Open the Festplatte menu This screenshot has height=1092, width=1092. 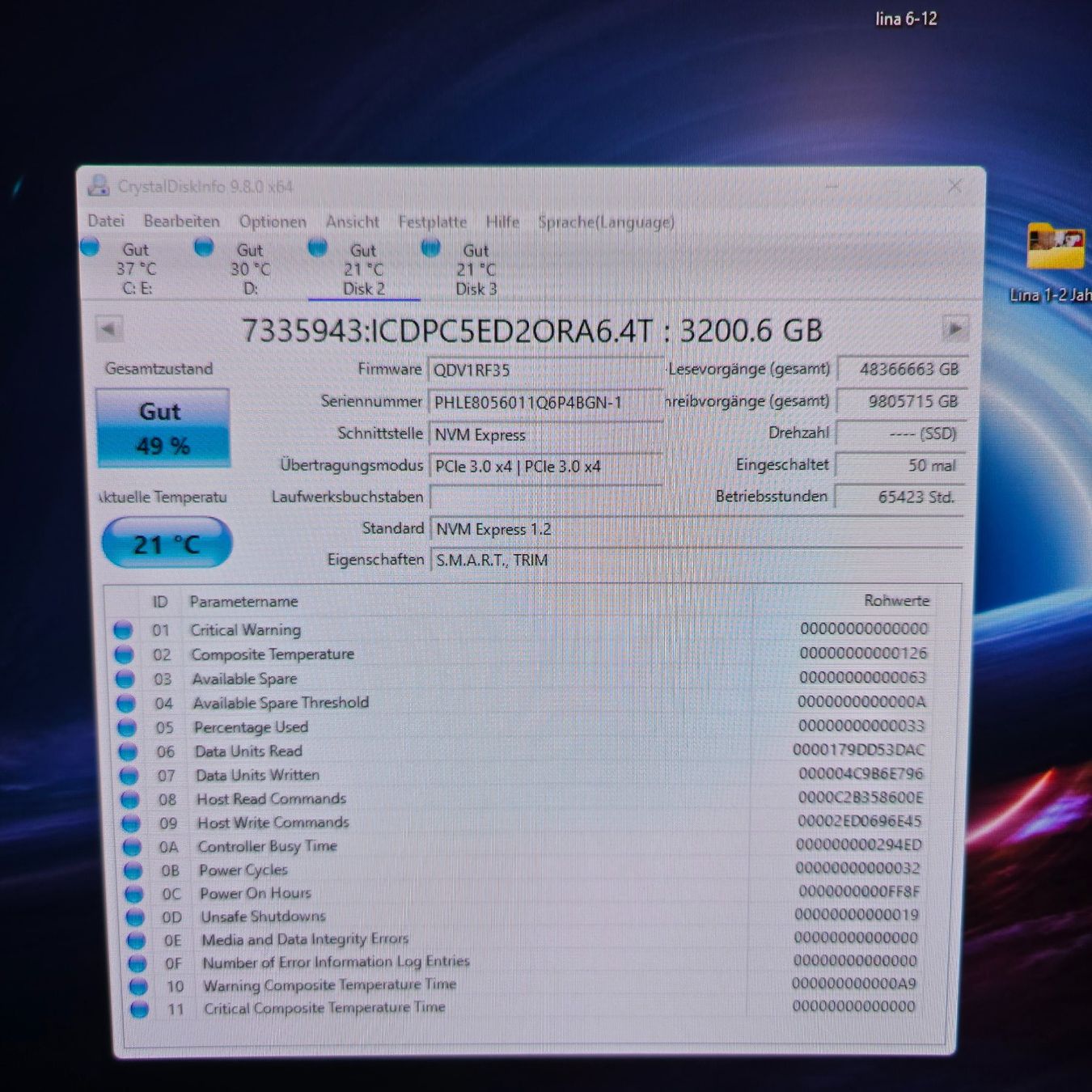point(432,222)
